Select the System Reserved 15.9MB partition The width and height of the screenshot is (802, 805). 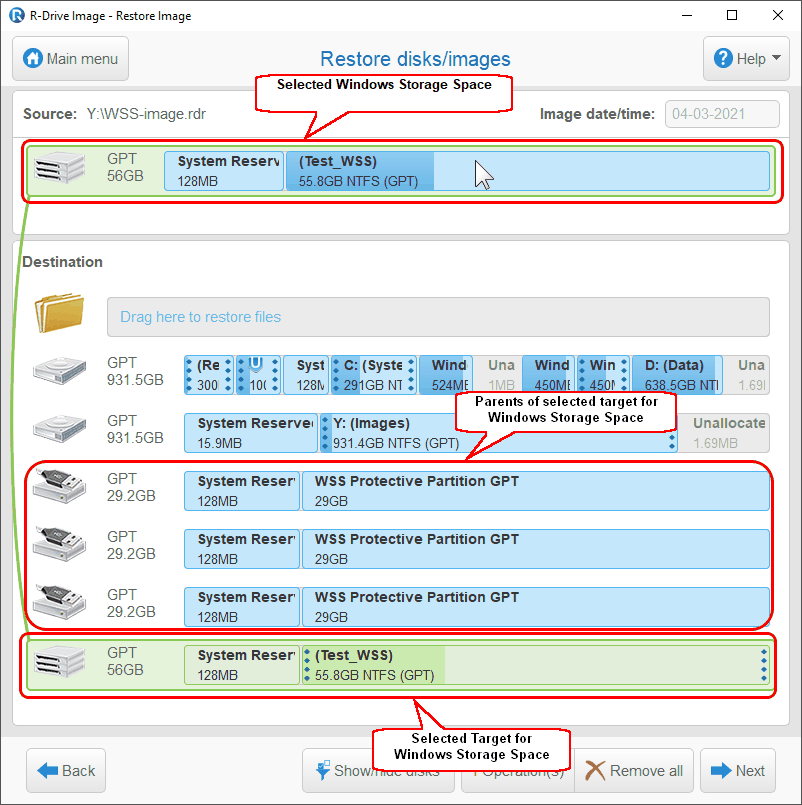coord(251,433)
